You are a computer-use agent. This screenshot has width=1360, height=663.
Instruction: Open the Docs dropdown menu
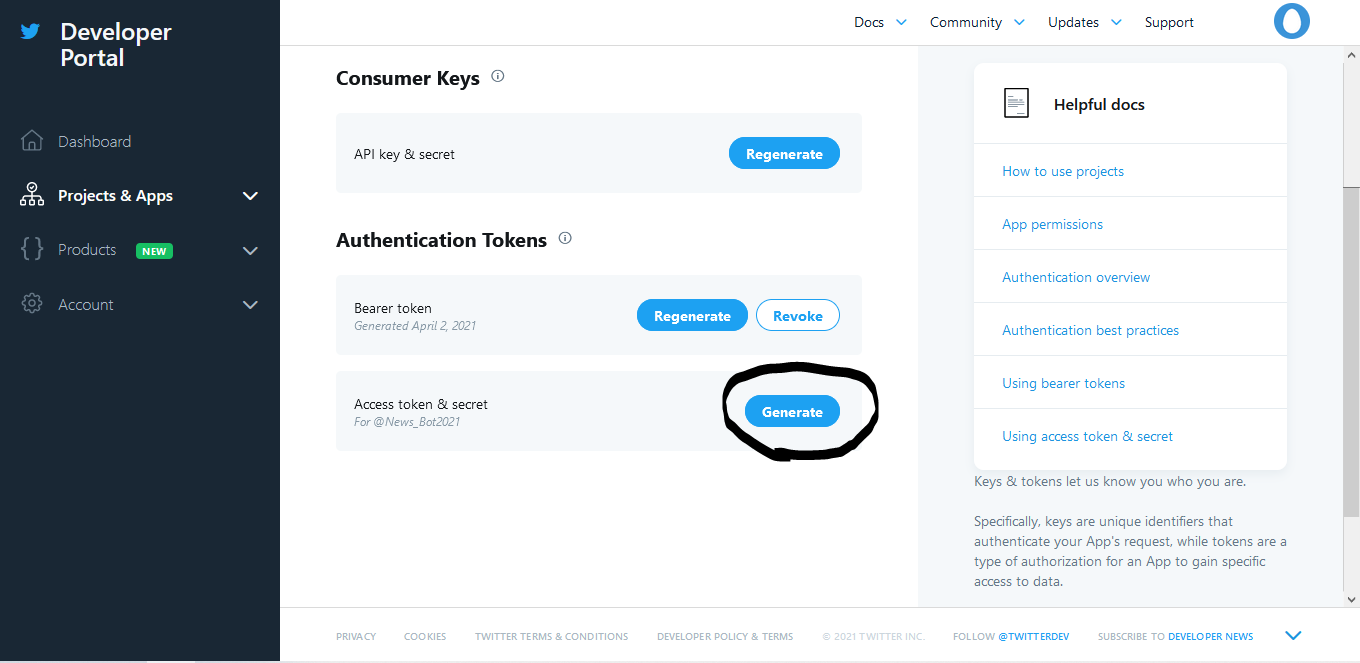[x=880, y=22]
